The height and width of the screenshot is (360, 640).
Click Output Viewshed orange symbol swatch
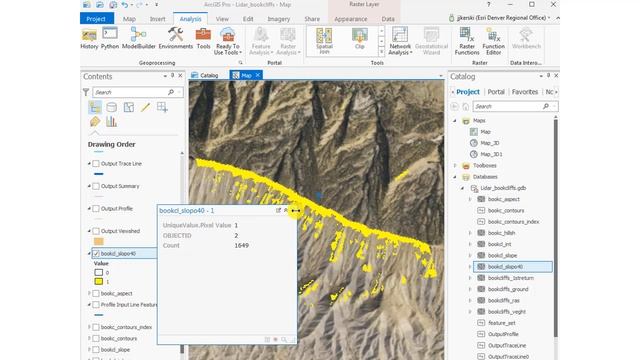[x=98, y=241]
